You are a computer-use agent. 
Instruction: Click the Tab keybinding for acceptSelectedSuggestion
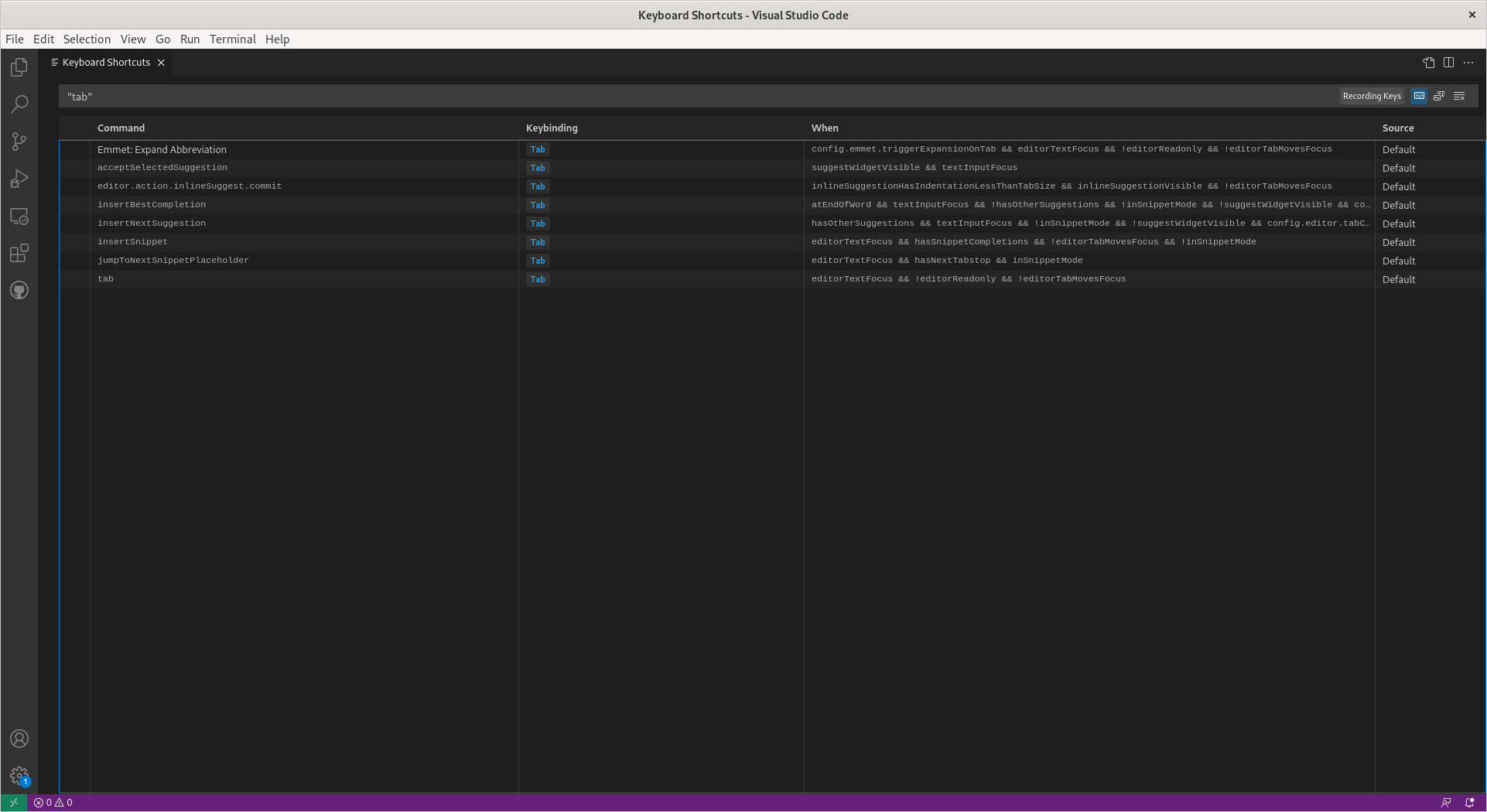pos(538,168)
